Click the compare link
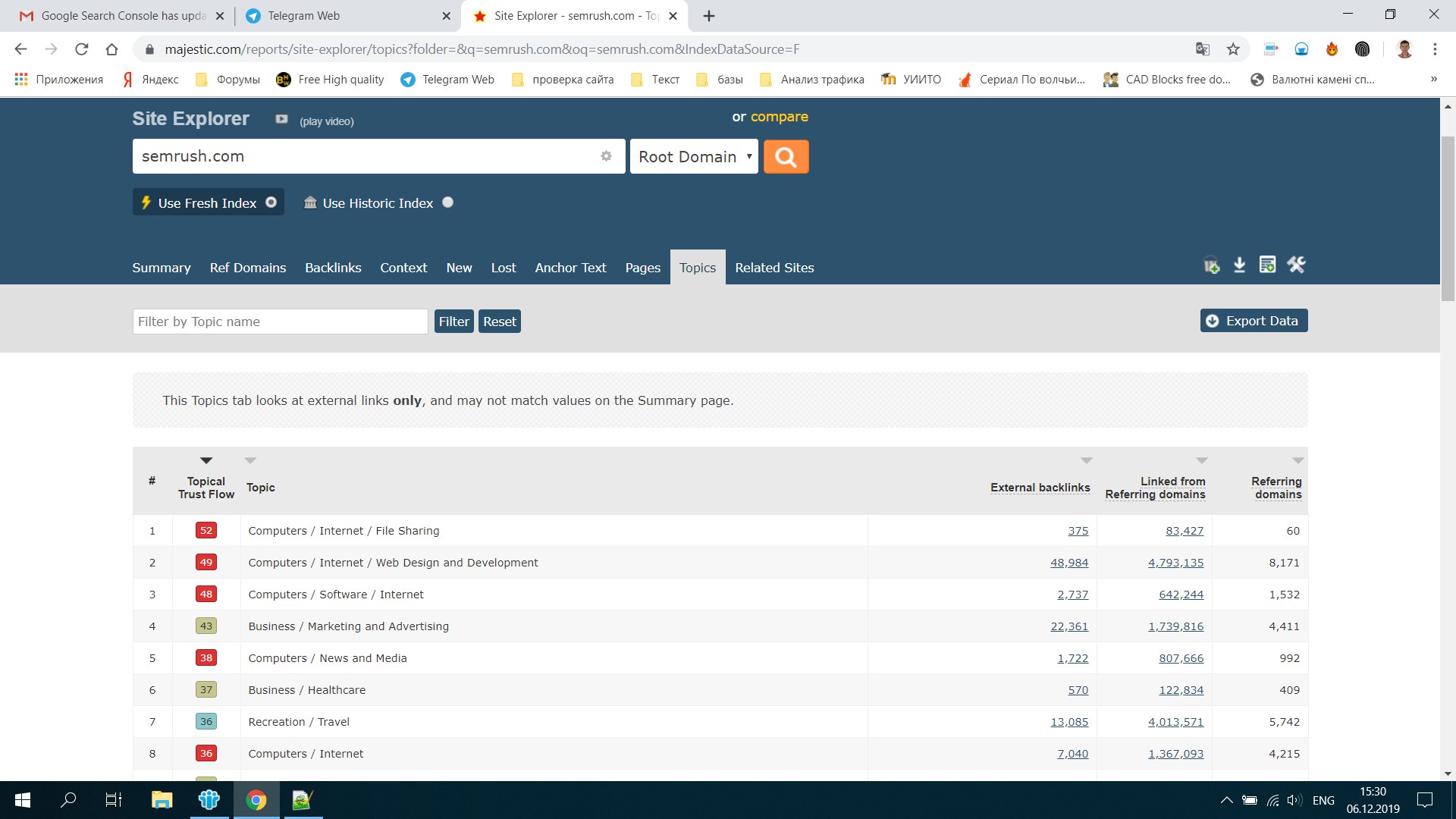 [x=780, y=117]
